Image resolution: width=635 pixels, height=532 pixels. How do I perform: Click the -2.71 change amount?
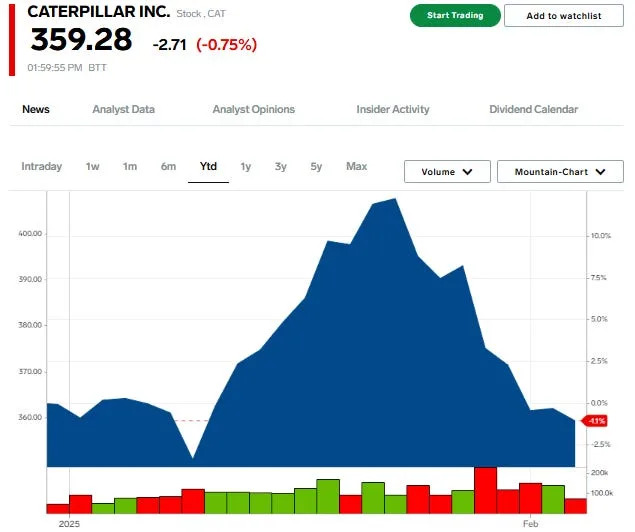point(170,45)
